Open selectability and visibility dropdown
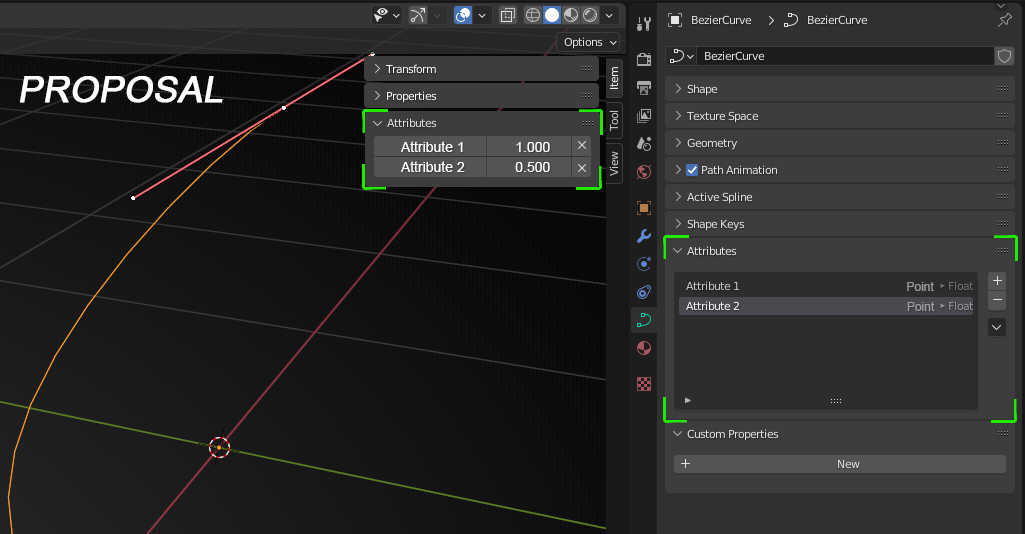 tap(387, 14)
